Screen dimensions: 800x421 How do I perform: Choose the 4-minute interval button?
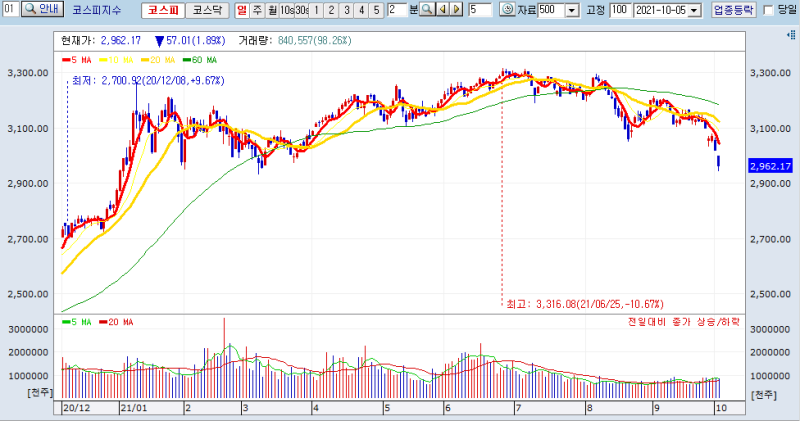pyautogui.click(x=361, y=10)
